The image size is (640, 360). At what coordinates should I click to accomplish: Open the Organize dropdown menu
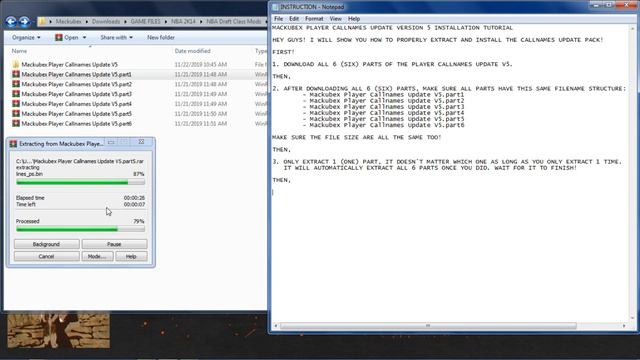tap(26, 38)
